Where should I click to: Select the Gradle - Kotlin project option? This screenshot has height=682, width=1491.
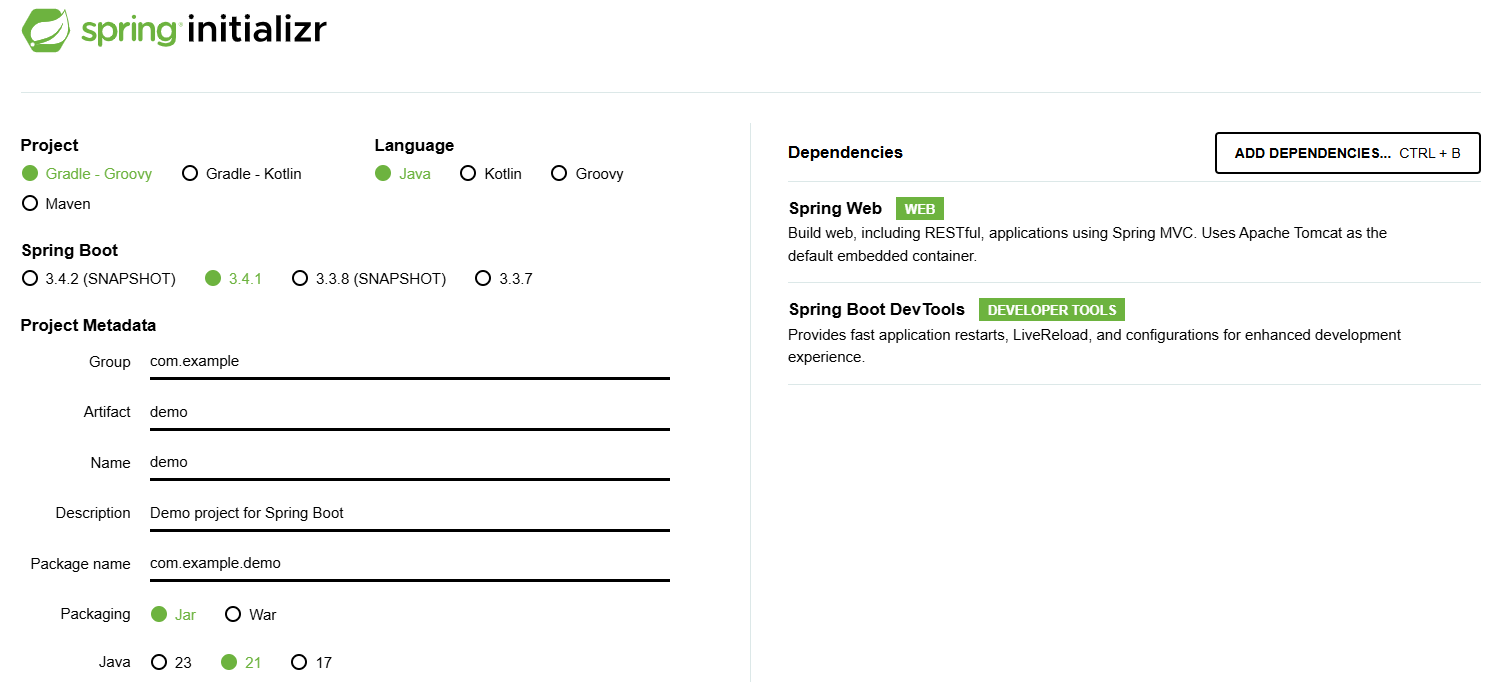[241, 174]
